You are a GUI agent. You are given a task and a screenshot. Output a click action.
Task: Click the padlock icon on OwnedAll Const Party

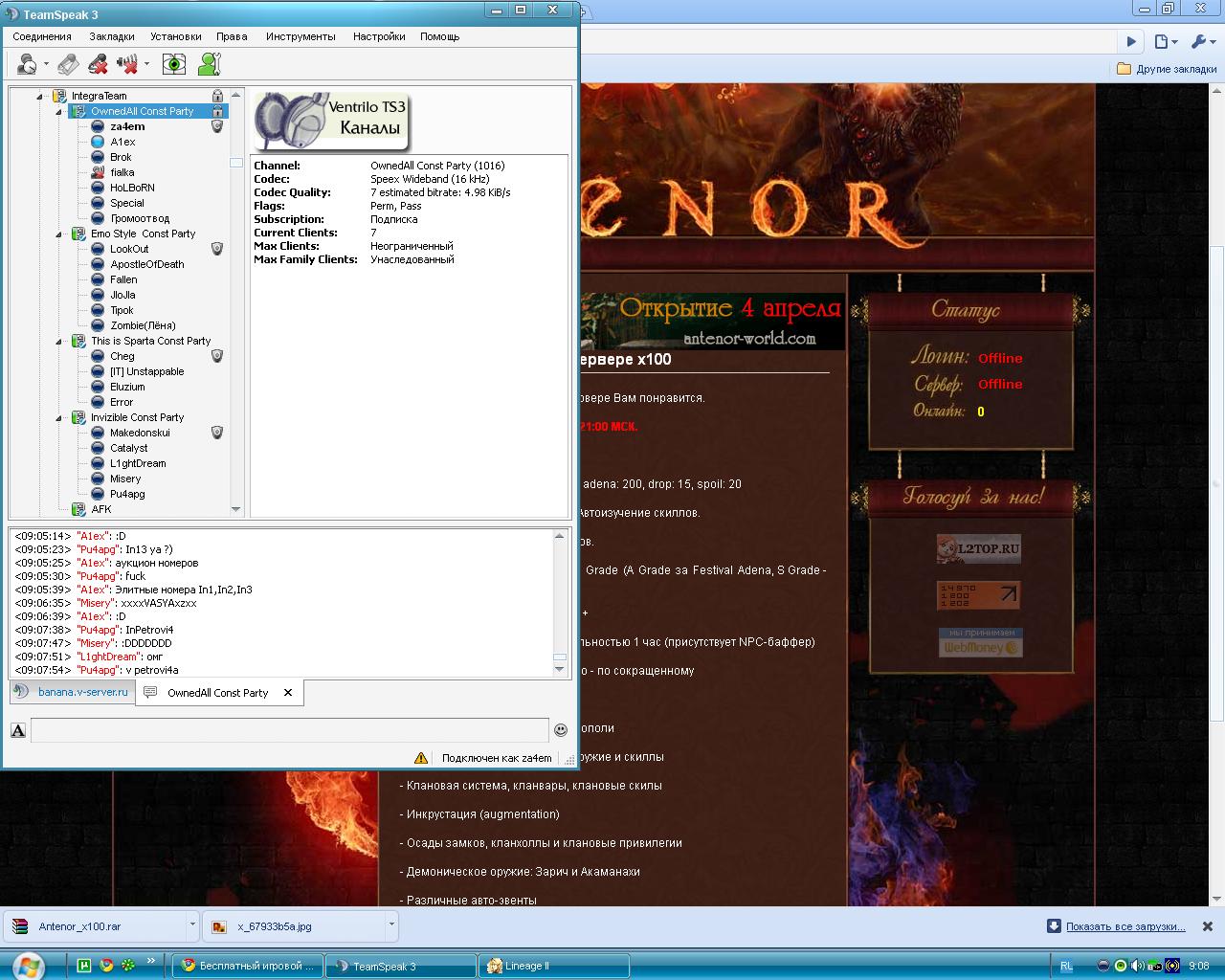coord(217,111)
